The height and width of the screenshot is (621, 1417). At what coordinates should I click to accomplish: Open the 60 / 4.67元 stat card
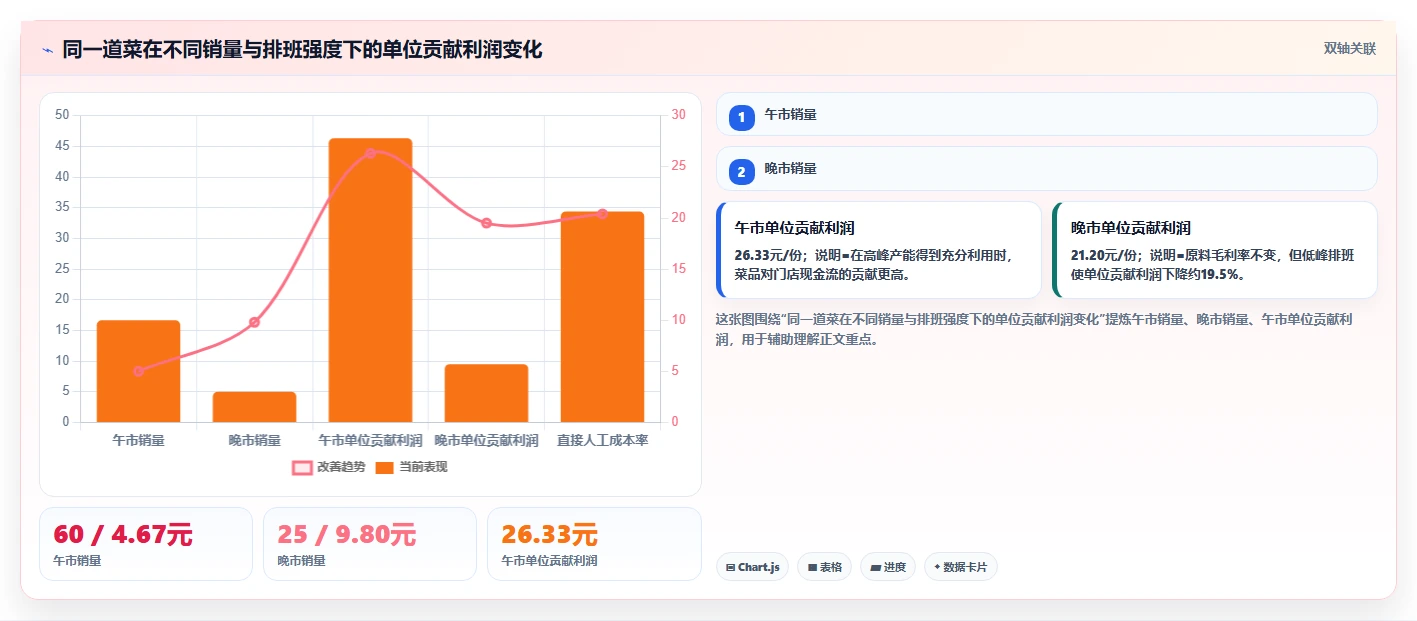(146, 544)
